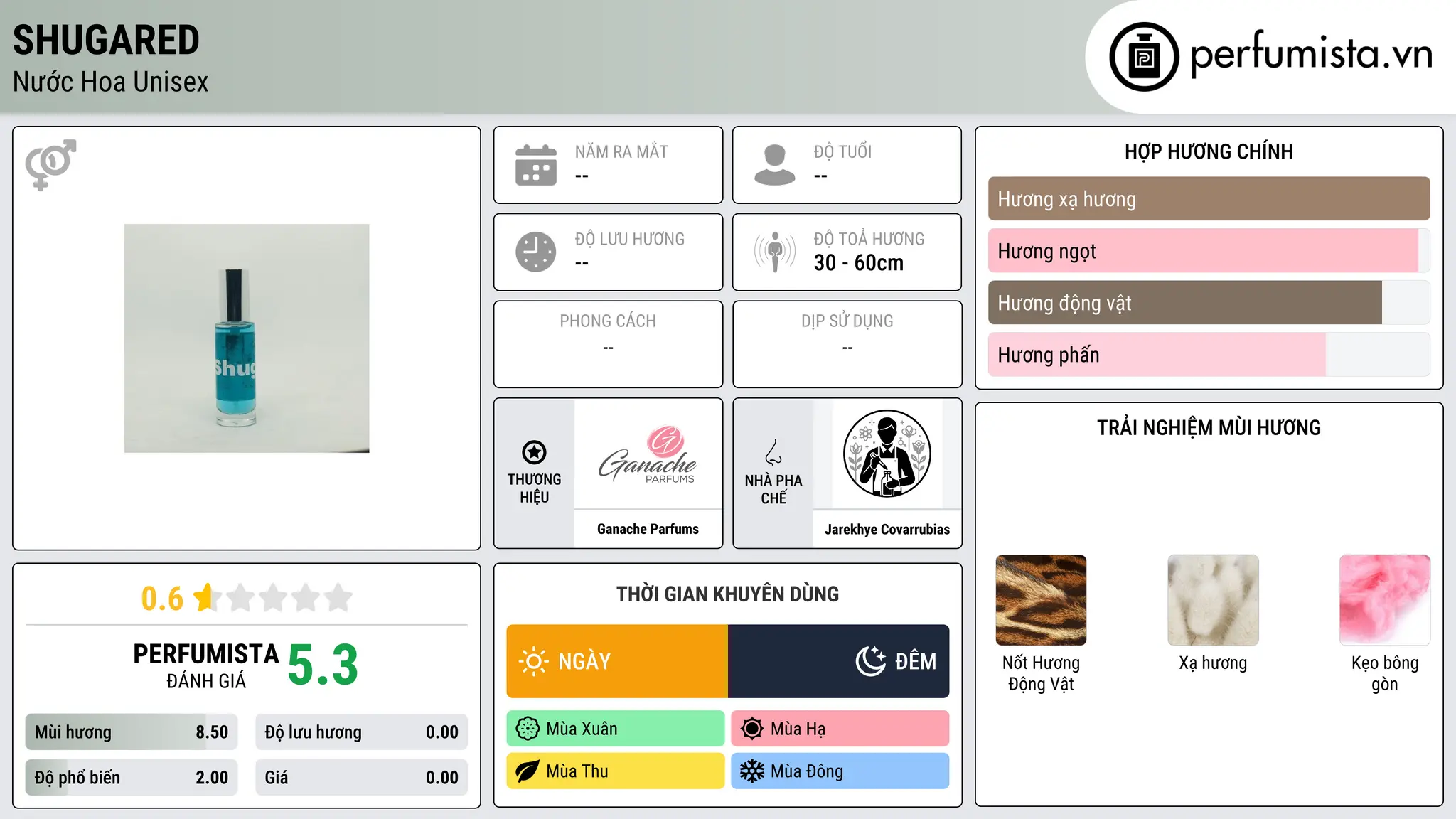Viewport: 1456px width, 819px height.
Task: Click the Độ phổ biến 2.00 score bar
Action: 132,778
